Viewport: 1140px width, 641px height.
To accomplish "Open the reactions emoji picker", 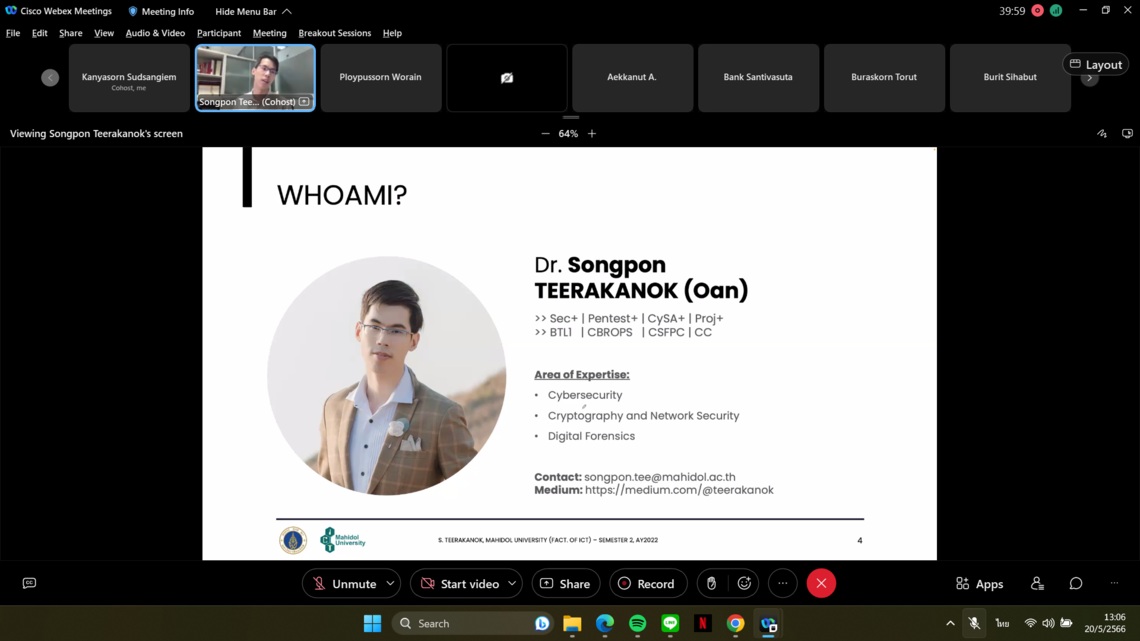I will (x=744, y=583).
